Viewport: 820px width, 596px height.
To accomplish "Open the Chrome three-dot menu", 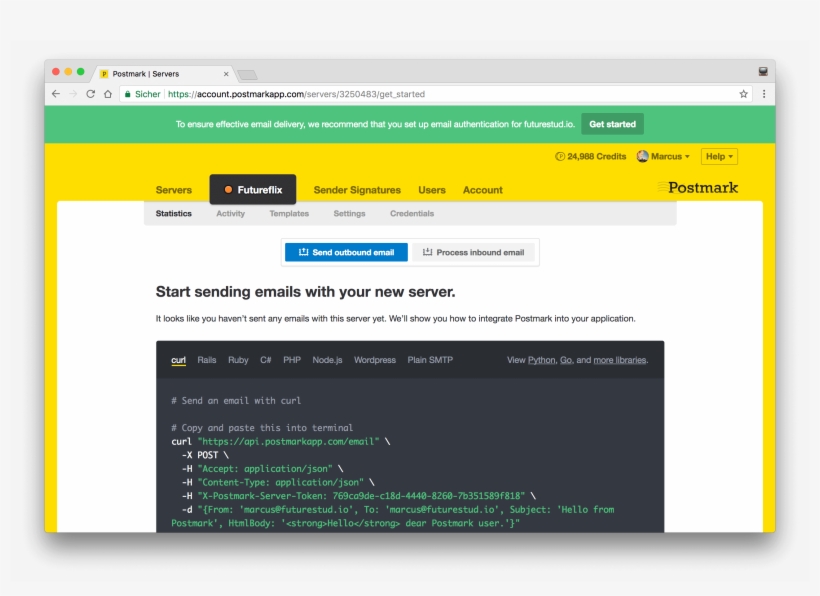I will pos(763,93).
